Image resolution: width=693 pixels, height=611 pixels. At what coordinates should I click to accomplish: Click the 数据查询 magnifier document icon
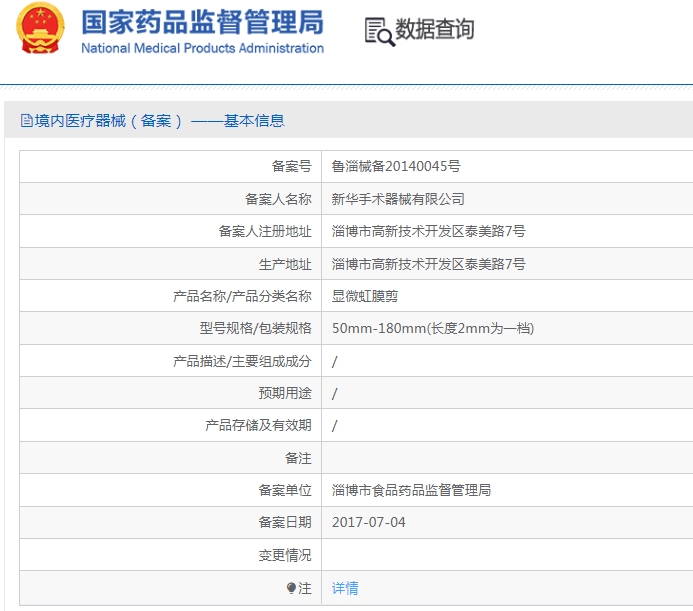click(x=379, y=31)
